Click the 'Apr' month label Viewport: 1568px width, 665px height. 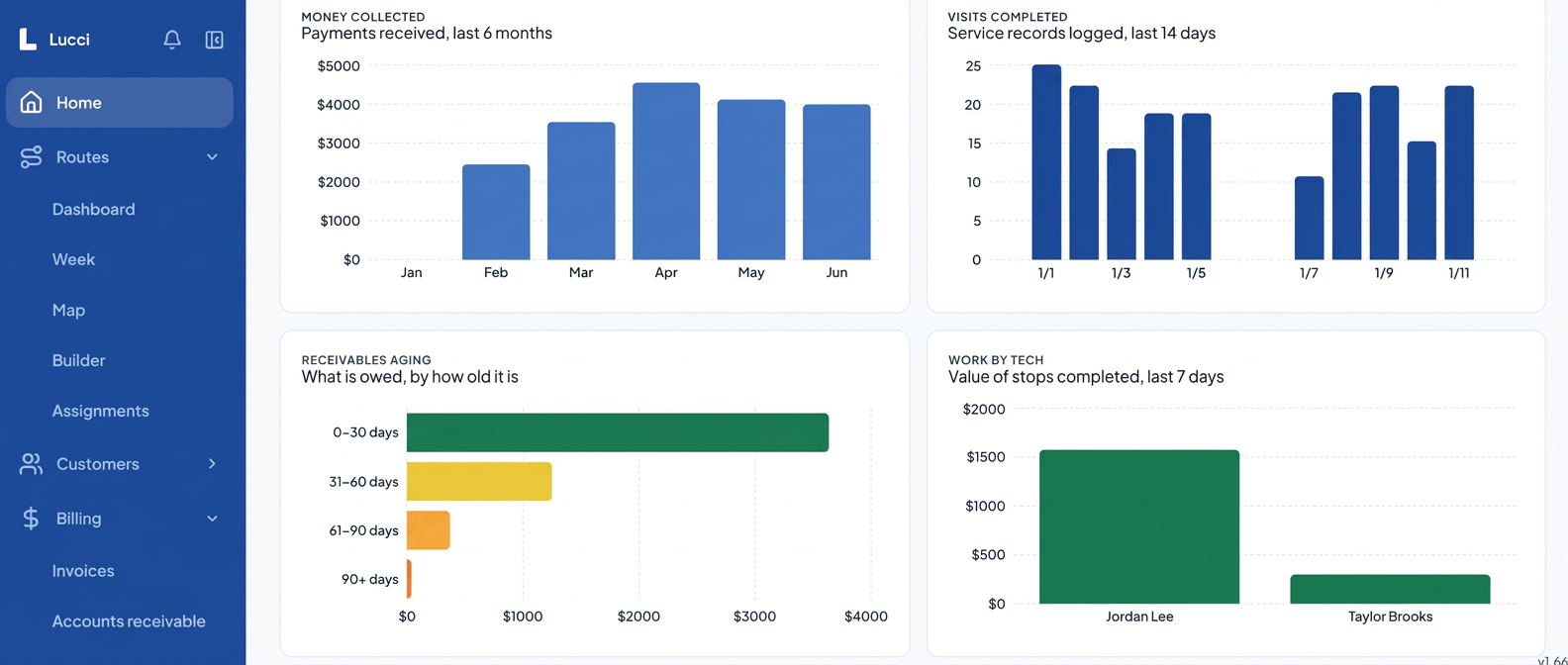[666, 272]
